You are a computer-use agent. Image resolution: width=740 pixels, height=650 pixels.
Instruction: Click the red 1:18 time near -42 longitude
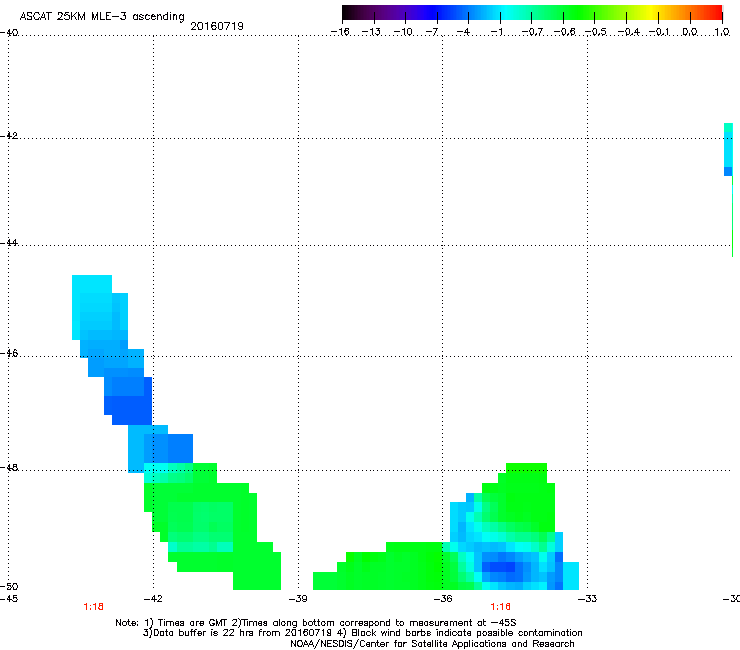pos(93,607)
